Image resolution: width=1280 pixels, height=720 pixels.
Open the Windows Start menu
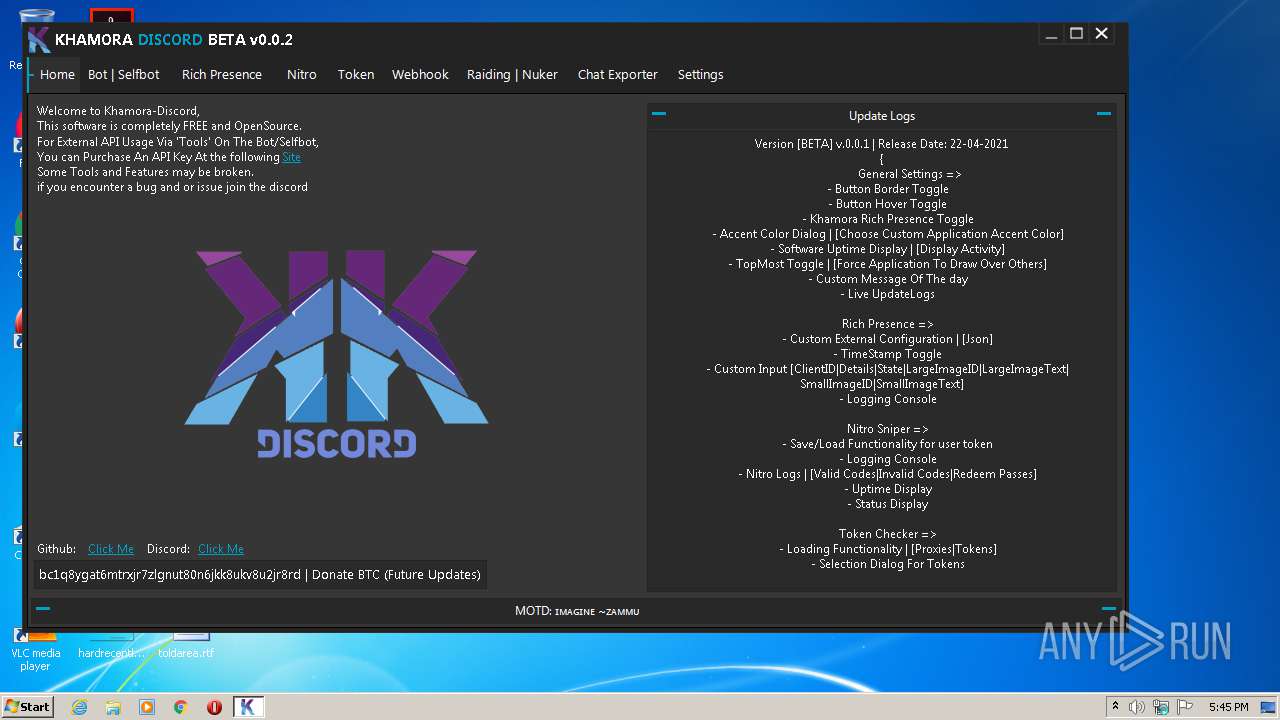28,706
